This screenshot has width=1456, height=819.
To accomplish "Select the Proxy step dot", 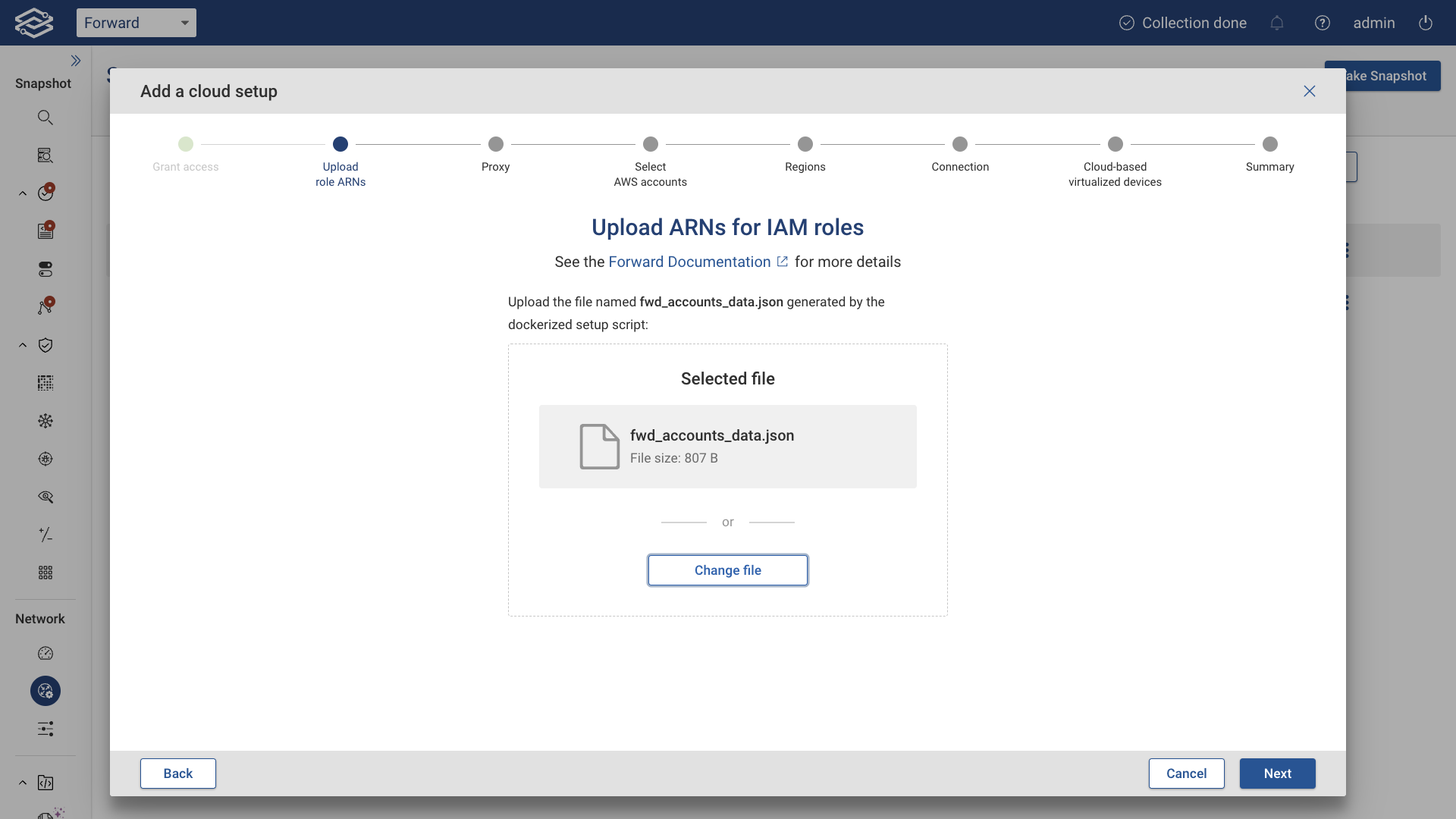I will (497, 144).
